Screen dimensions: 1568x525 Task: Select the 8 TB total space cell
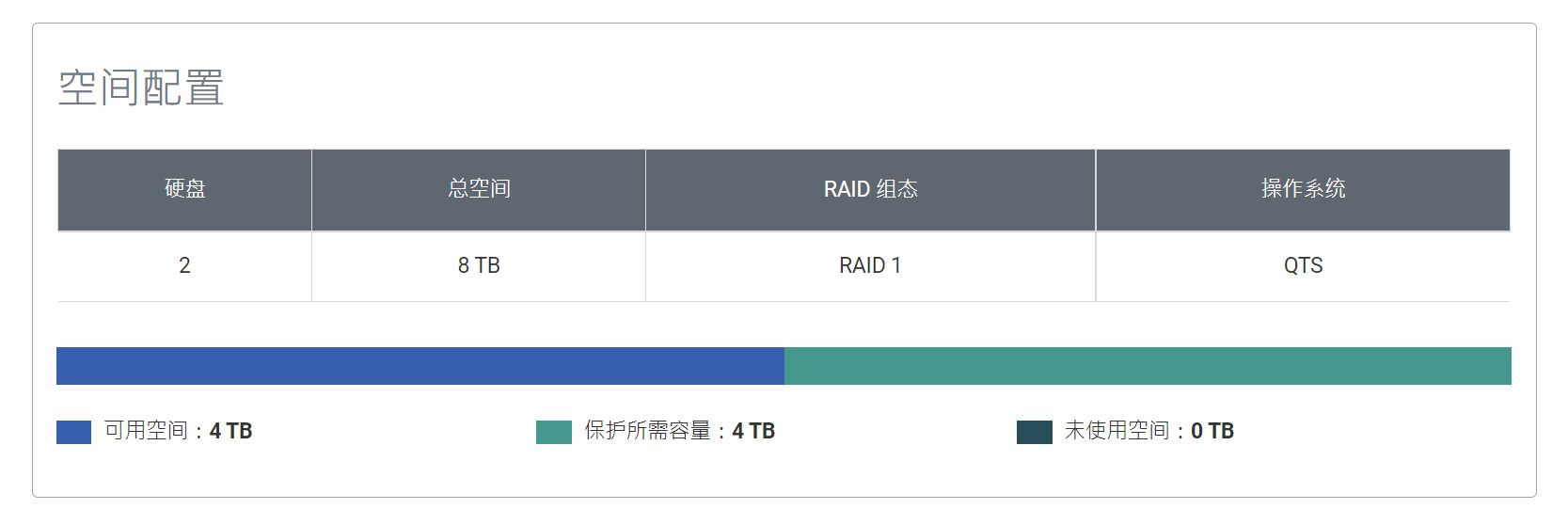pos(479,265)
